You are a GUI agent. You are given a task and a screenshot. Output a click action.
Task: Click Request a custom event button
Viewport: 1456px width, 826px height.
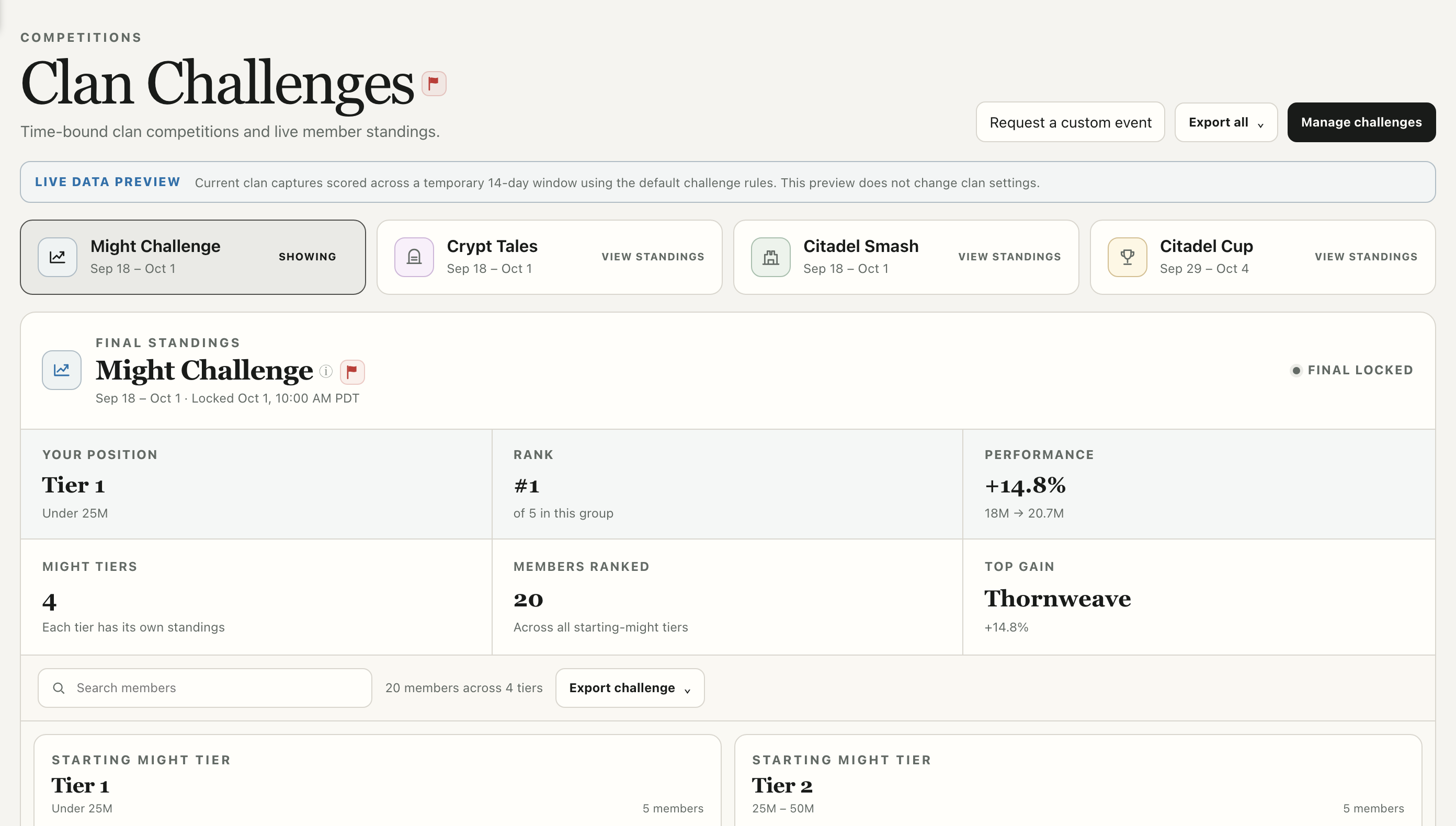pos(1070,122)
